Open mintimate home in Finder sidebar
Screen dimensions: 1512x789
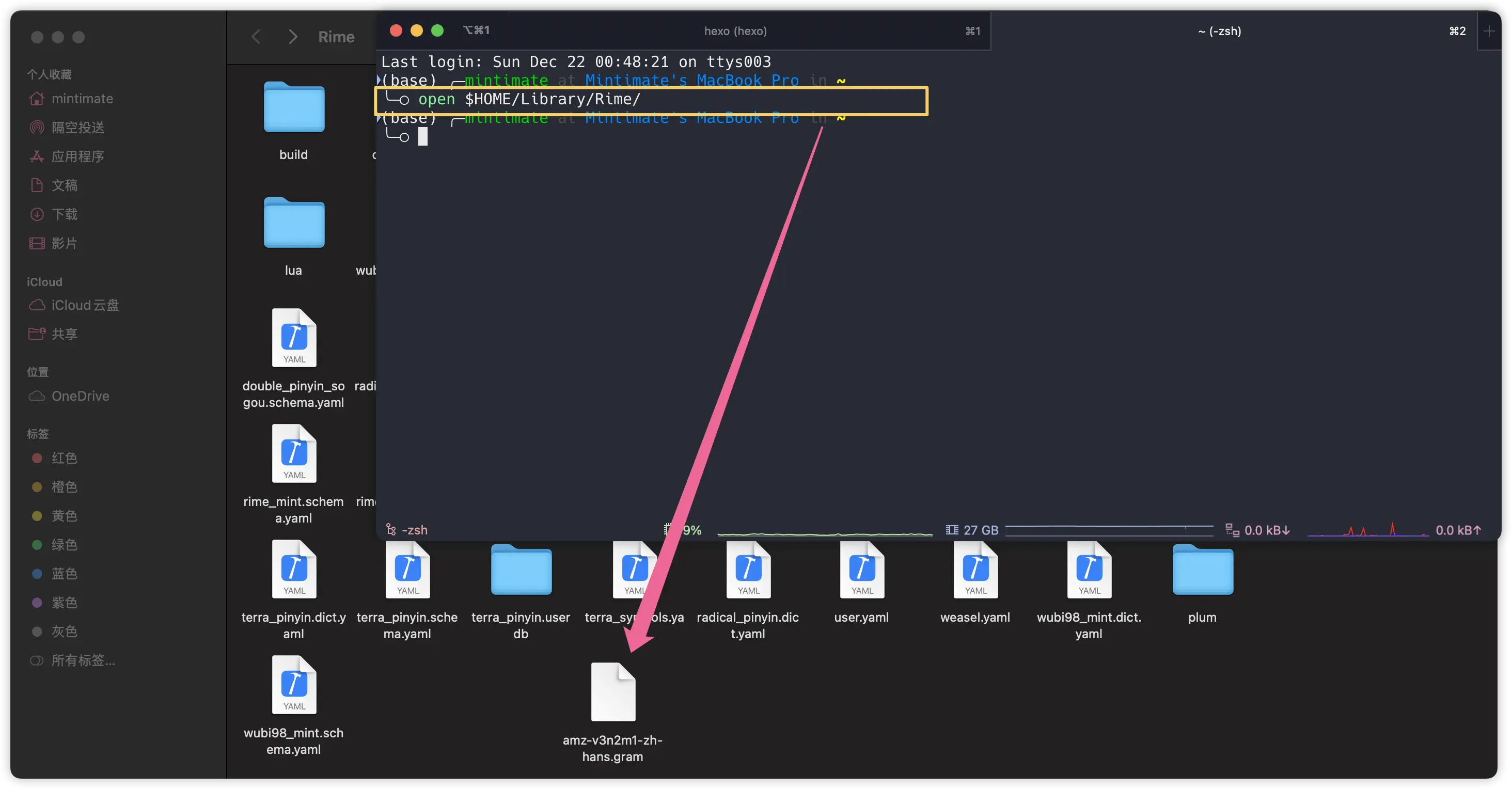(70, 99)
